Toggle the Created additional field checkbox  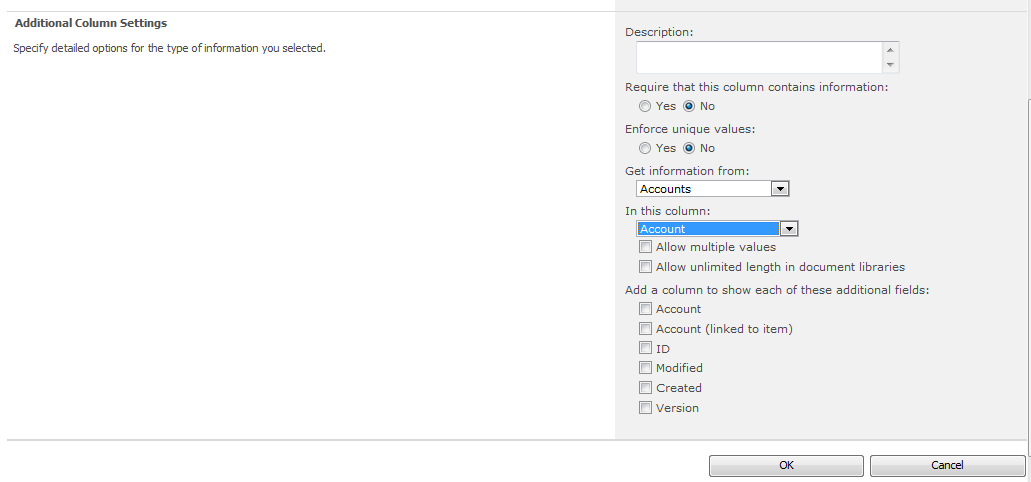[x=646, y=388]
